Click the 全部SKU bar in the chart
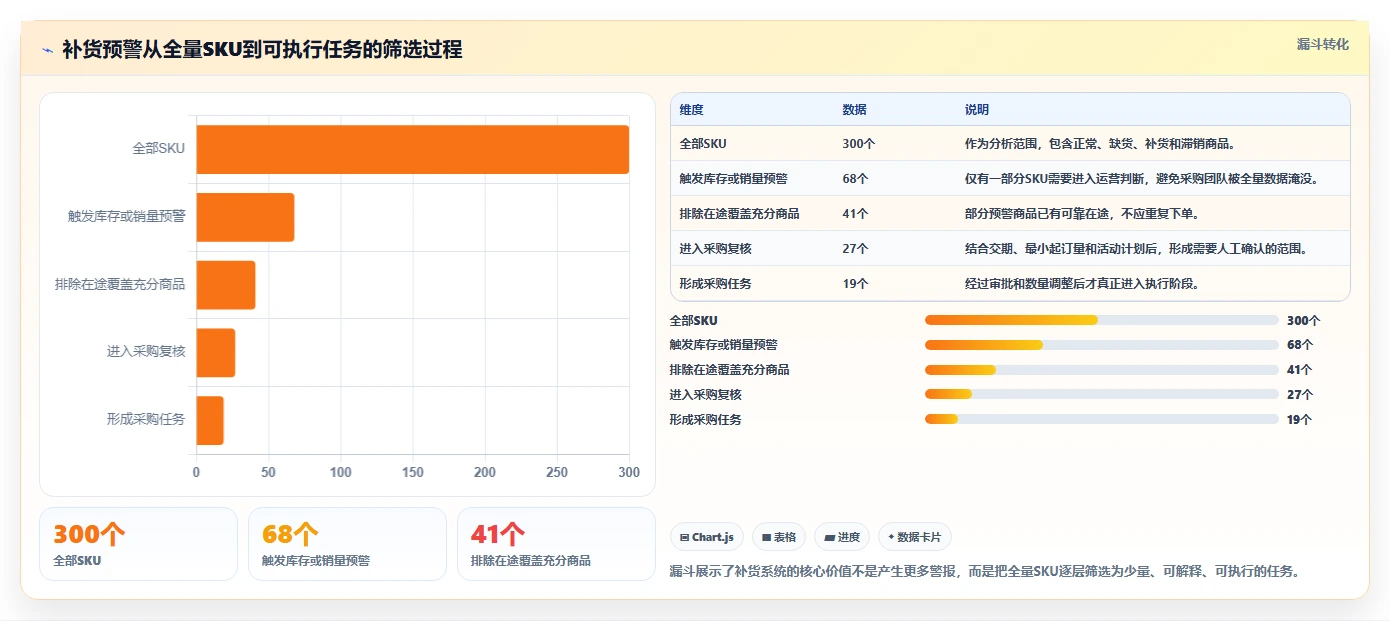 tap(412, 149)
